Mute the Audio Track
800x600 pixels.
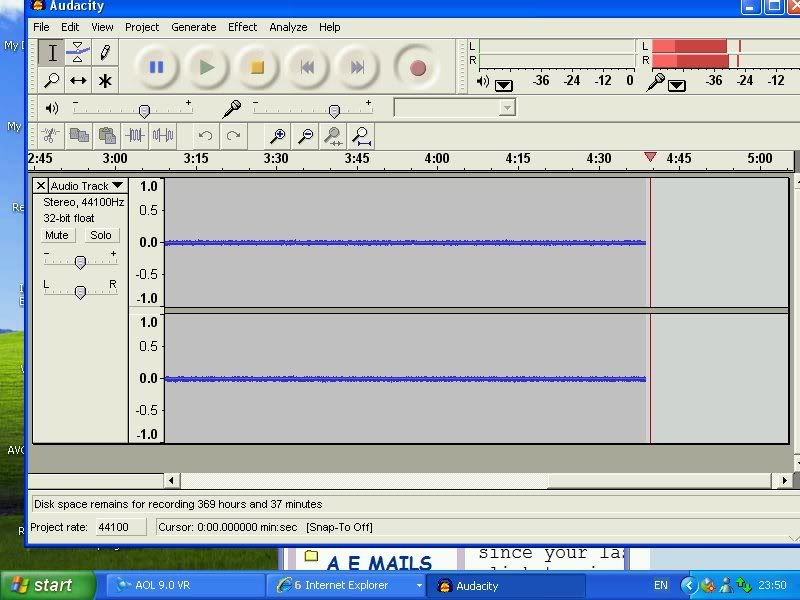click(x=57, y=235)
